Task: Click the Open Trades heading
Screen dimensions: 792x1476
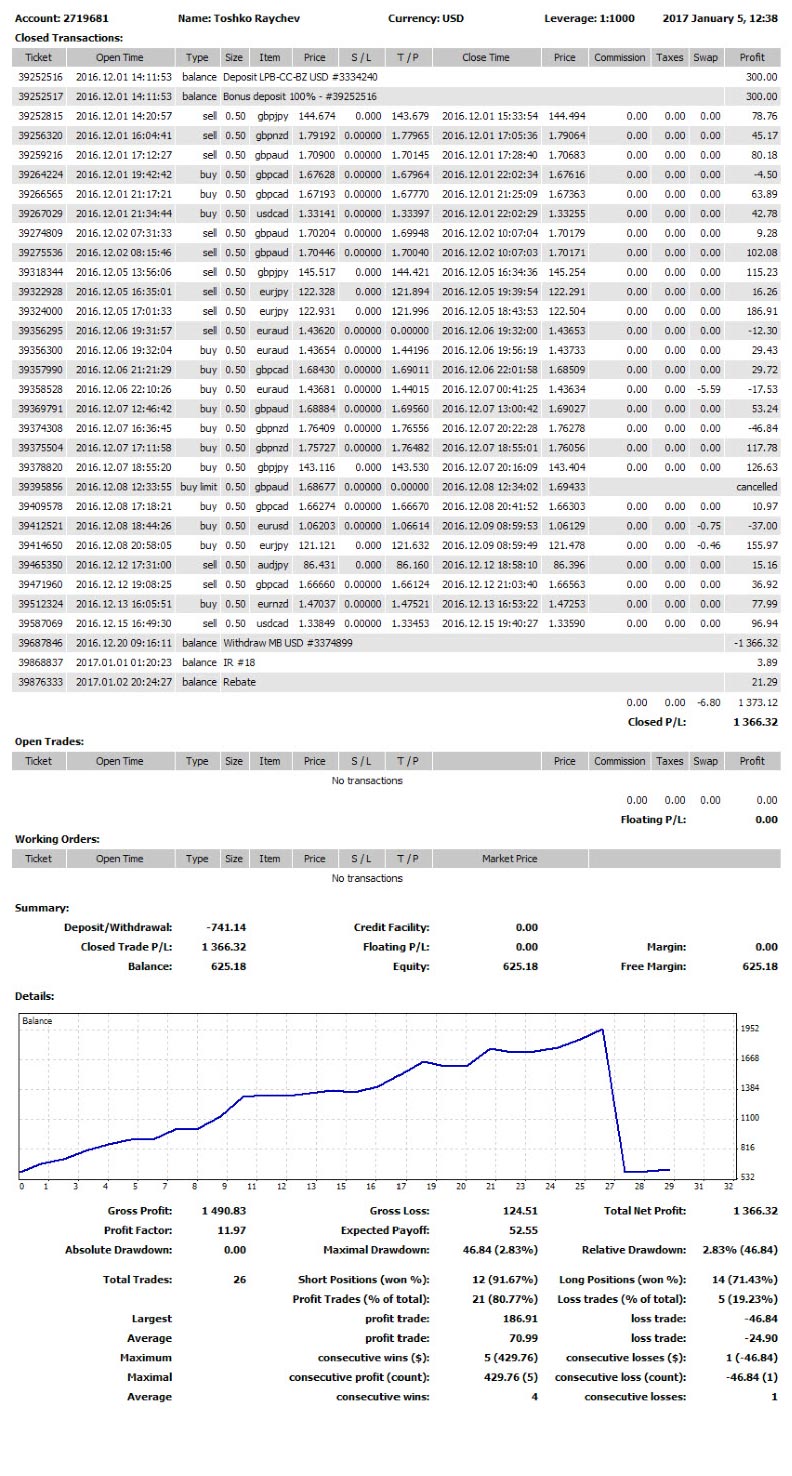Action: point(47,741)
